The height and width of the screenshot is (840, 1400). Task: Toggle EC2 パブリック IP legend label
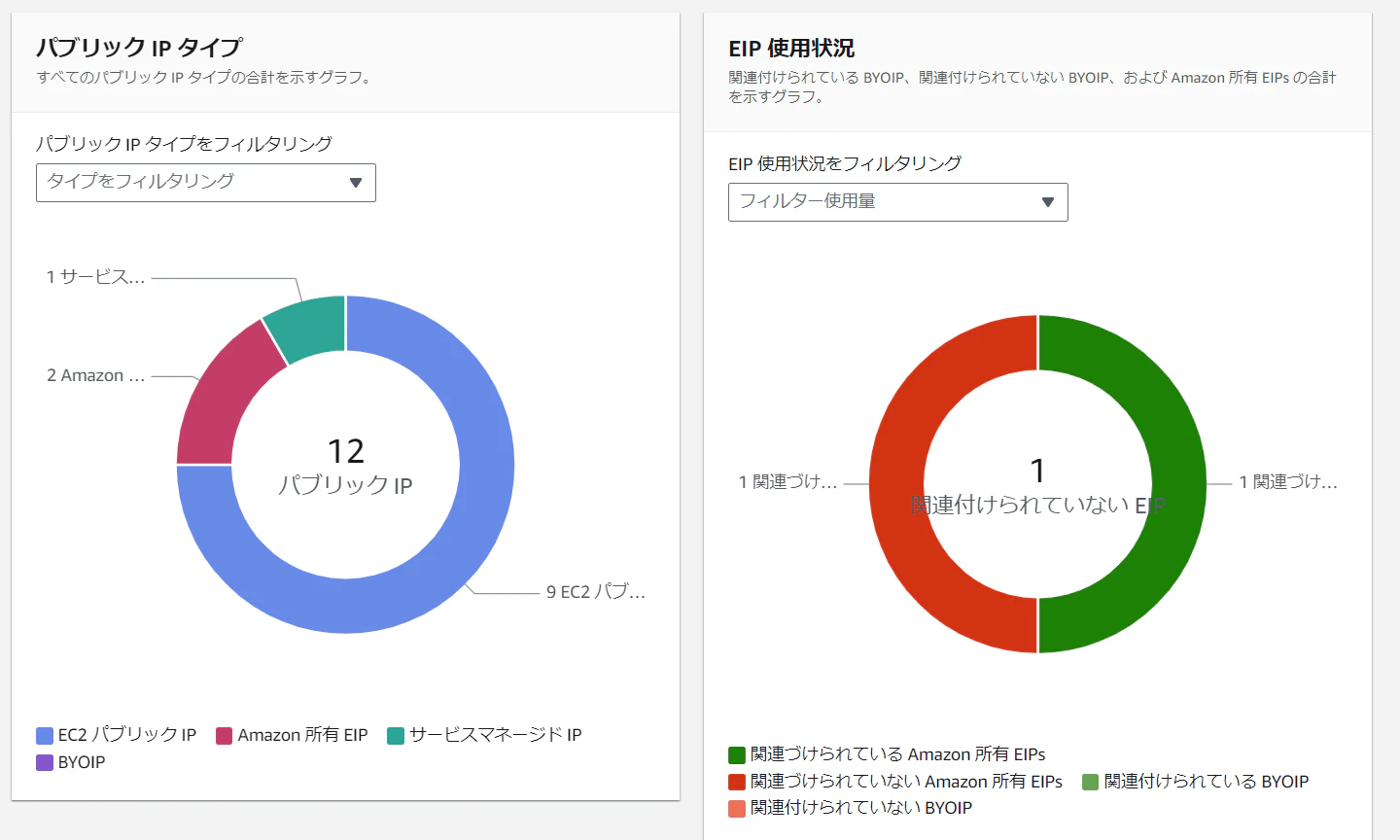tap(127, 735)
